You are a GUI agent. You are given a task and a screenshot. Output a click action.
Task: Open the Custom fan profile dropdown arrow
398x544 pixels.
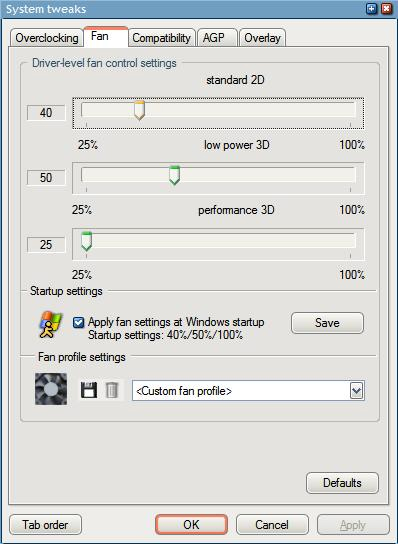point(356,391)
